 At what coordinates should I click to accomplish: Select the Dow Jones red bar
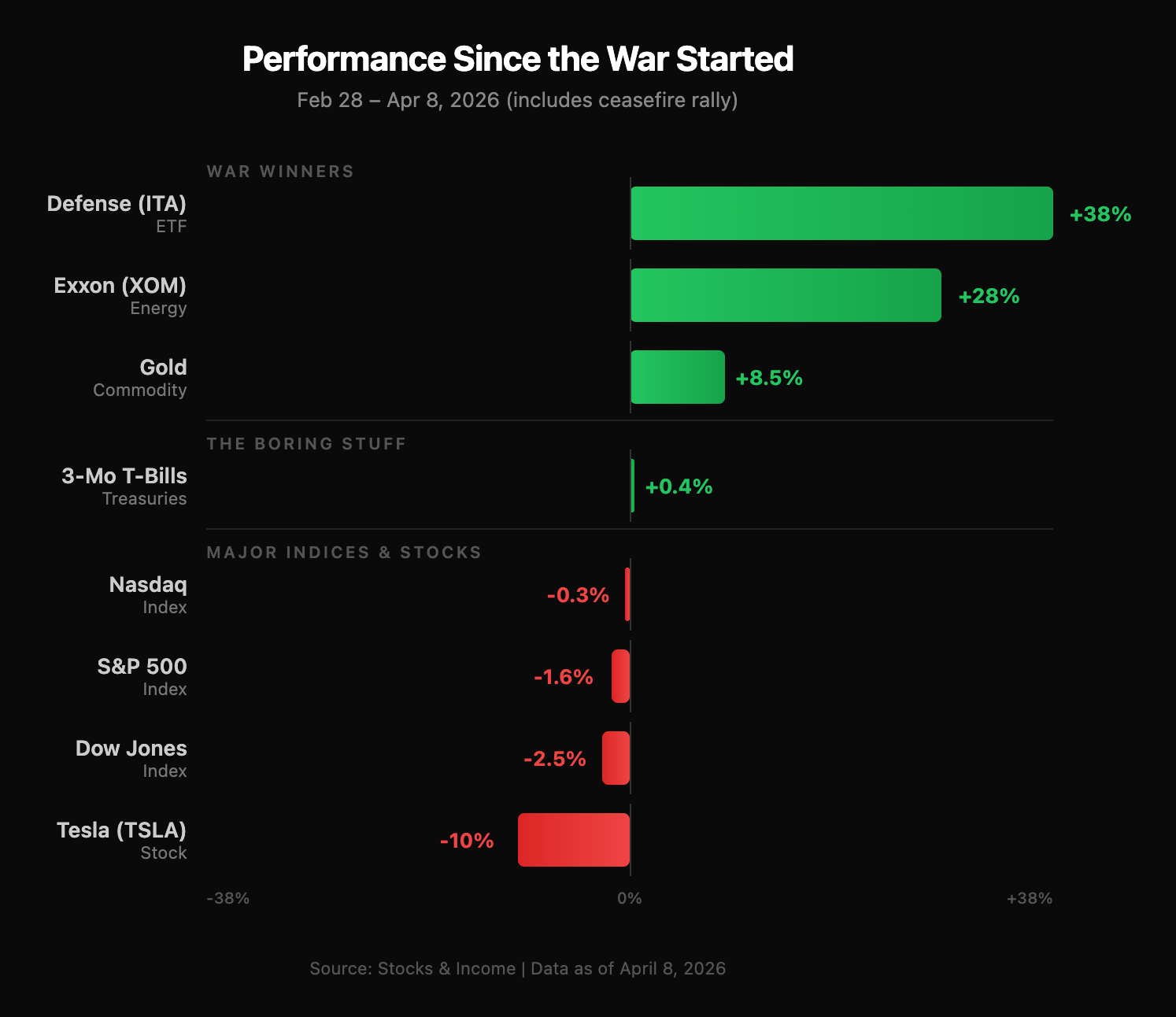coord(616,758)
